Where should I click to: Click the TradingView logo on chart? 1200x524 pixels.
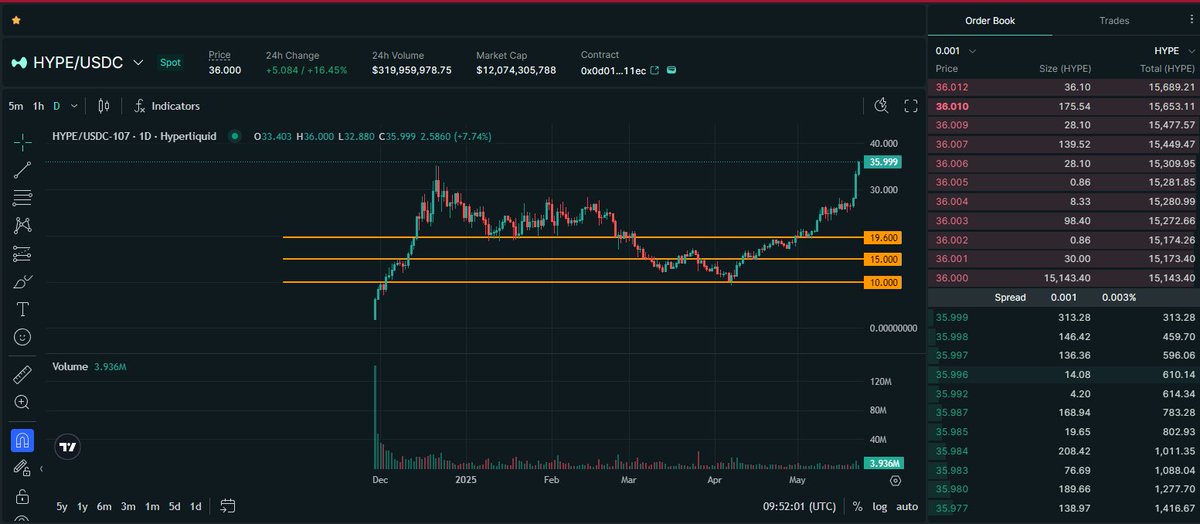pyautogui.click(x=68, y=448)
